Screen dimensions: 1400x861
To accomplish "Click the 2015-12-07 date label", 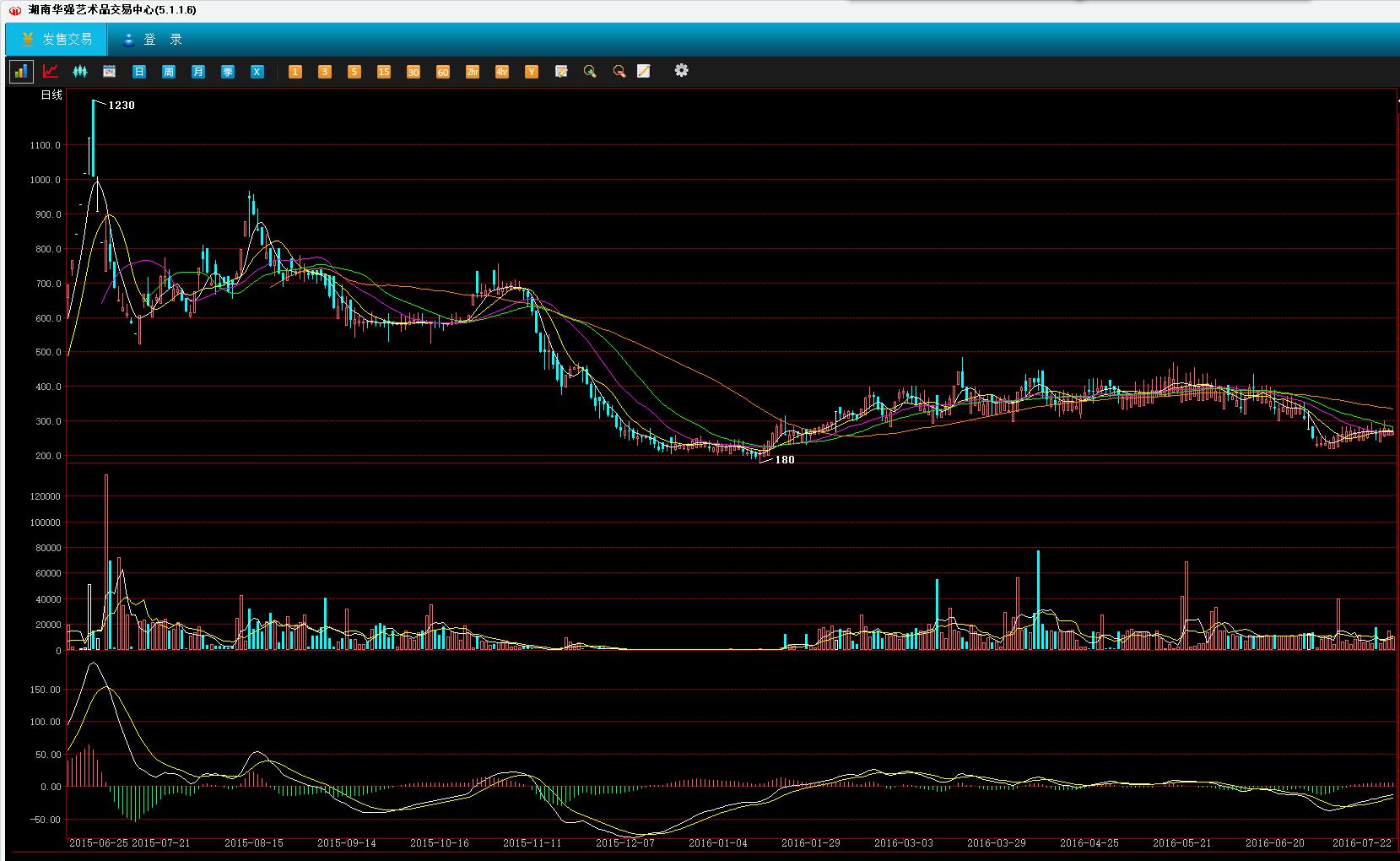I will (x=625, y=843).
